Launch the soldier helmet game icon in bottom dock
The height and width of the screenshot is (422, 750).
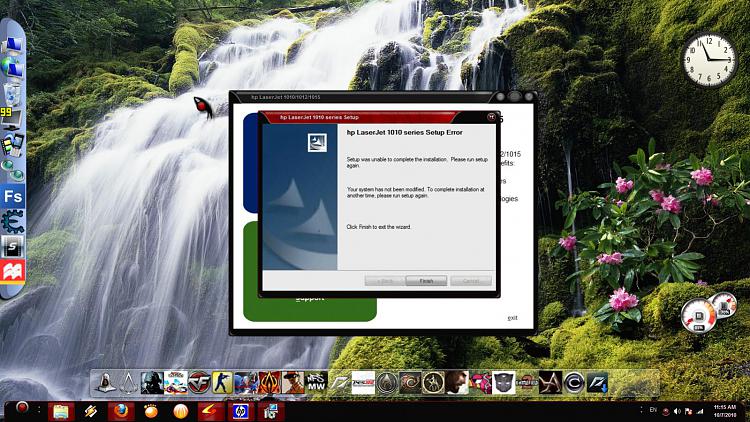(x=152, y=383)
